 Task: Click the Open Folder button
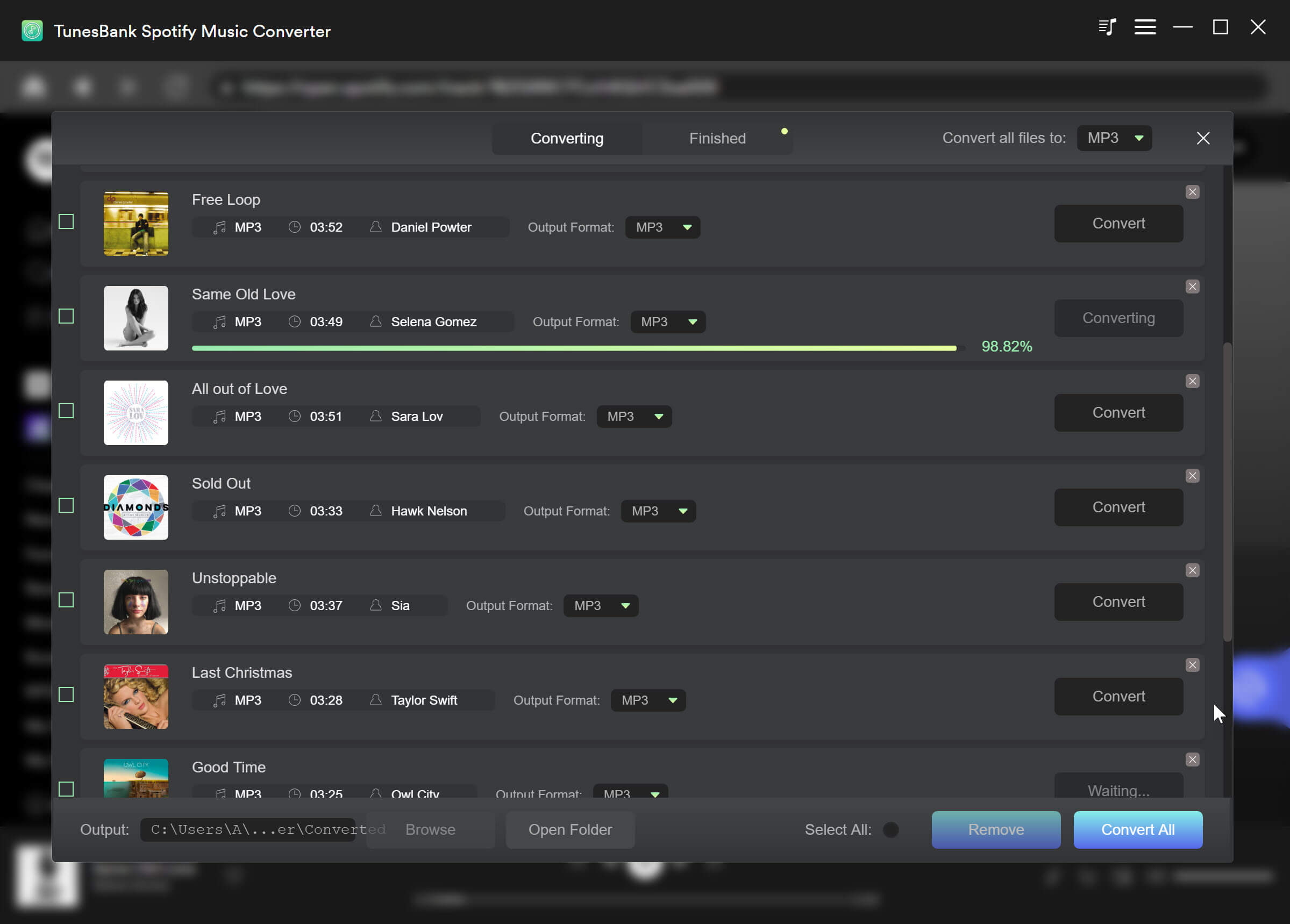pyautogui.click(x=570, y=829)
